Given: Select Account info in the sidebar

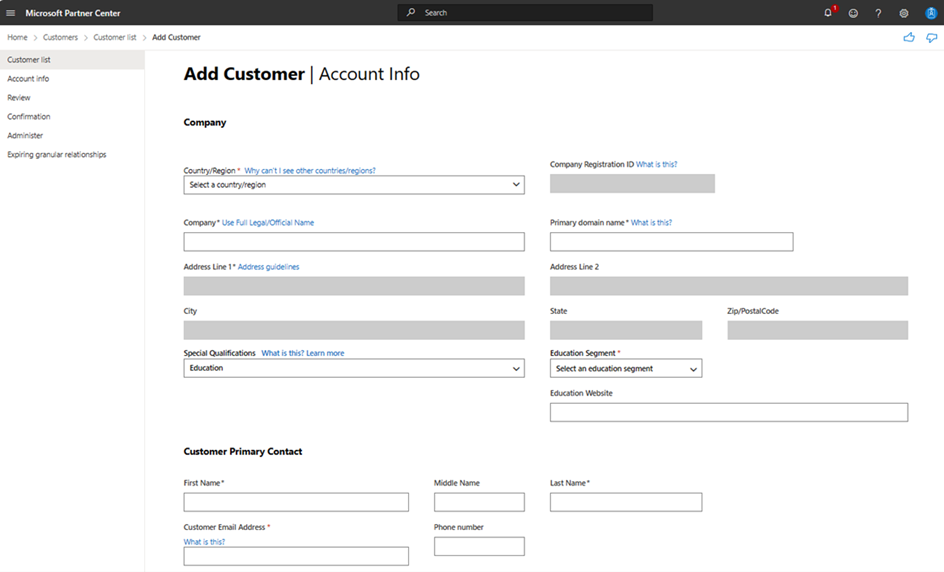Looking at the screenshot, I should [28, 79].
